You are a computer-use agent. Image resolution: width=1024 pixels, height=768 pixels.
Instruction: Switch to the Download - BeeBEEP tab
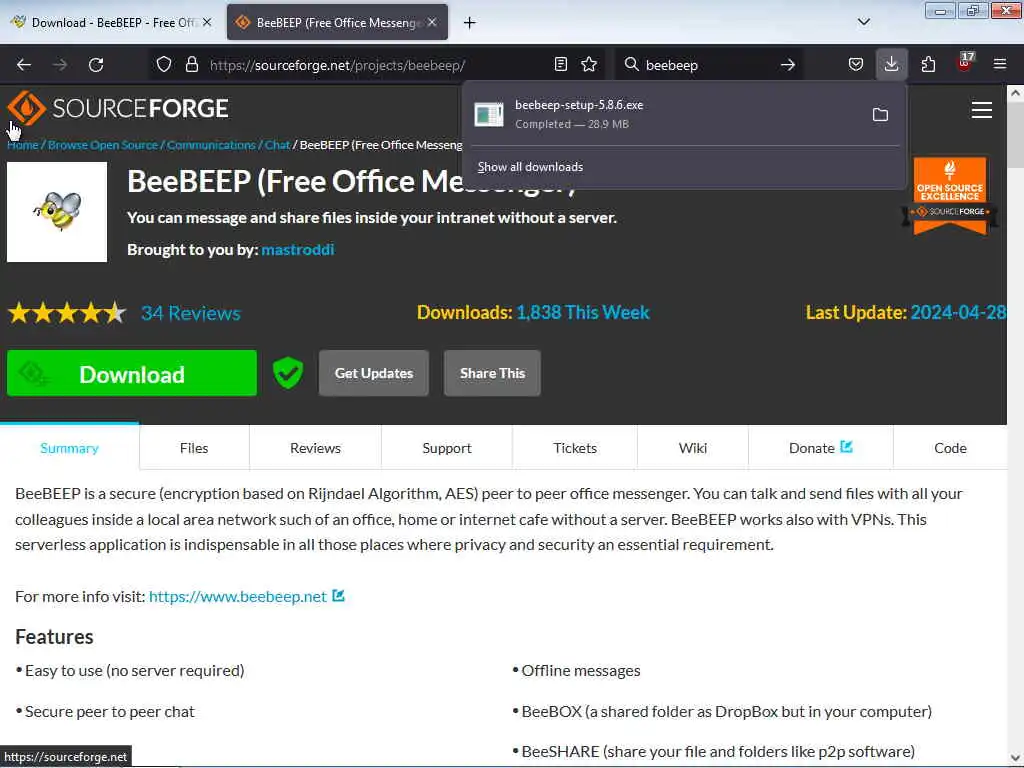point(104,22)
